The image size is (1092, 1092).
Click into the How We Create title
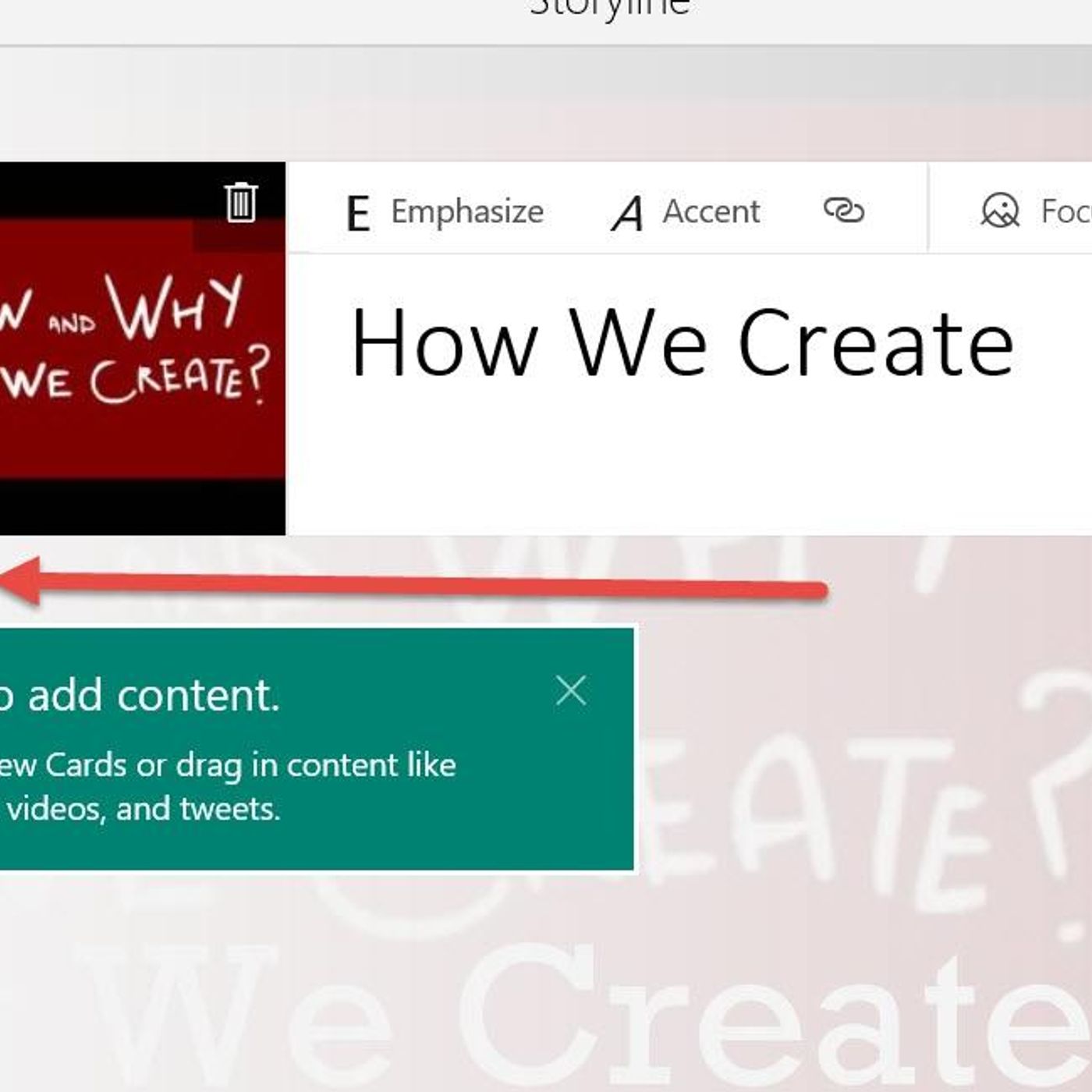click(682, 343)
